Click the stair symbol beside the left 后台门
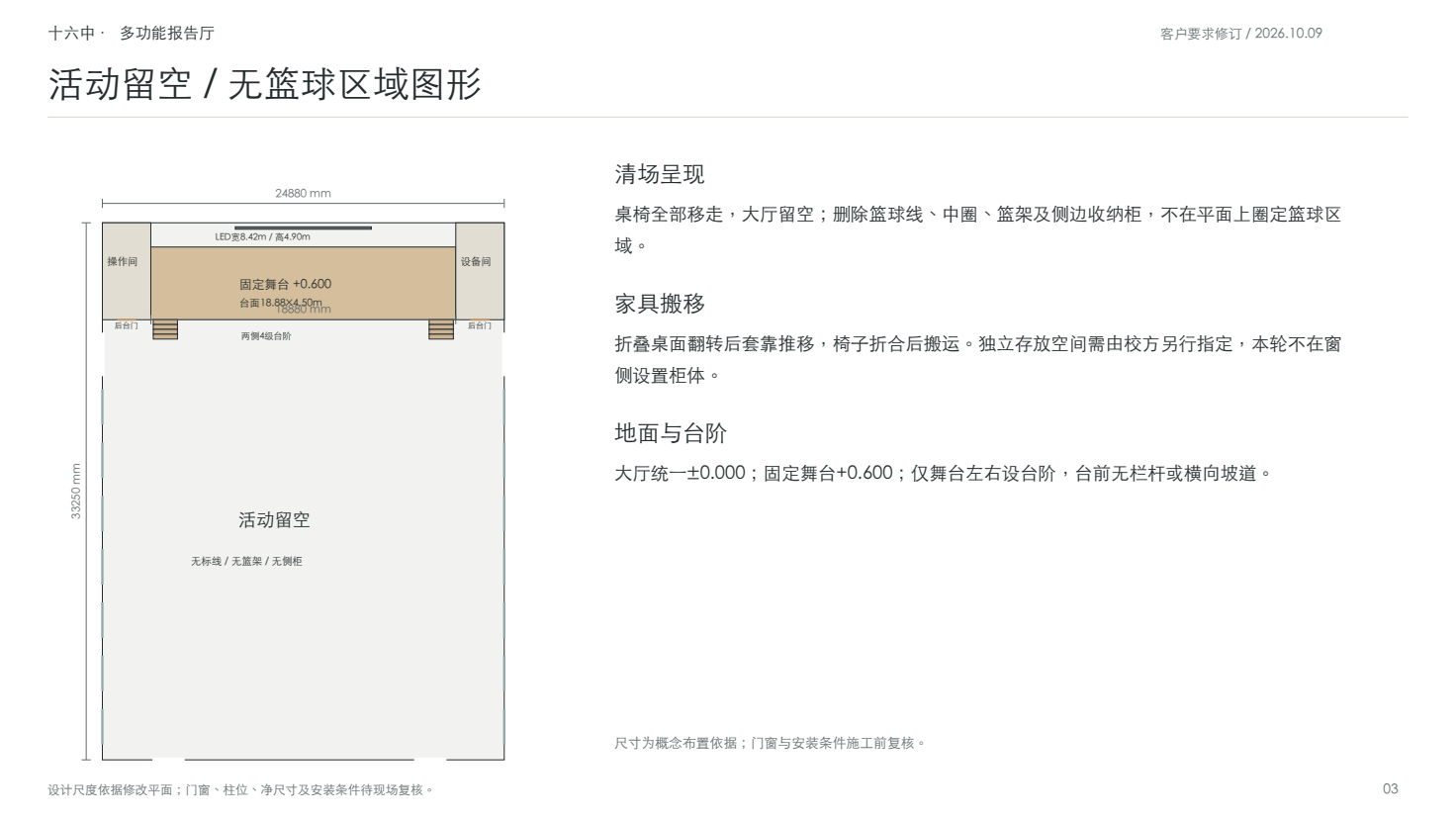Image resolution: width=1456 pixels, height=819 pixels. (165, 329)
